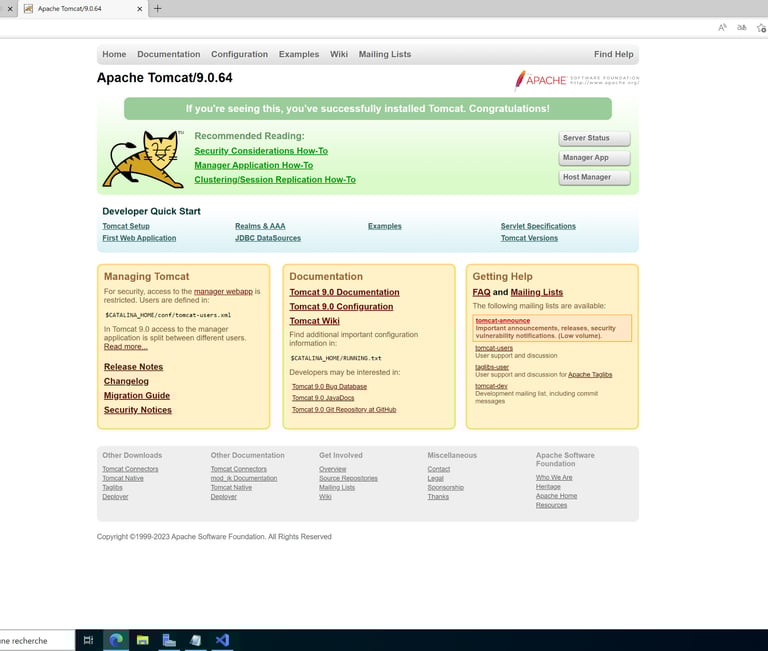
Task: Open Realms & AAA link
Action: pos(260,226)
